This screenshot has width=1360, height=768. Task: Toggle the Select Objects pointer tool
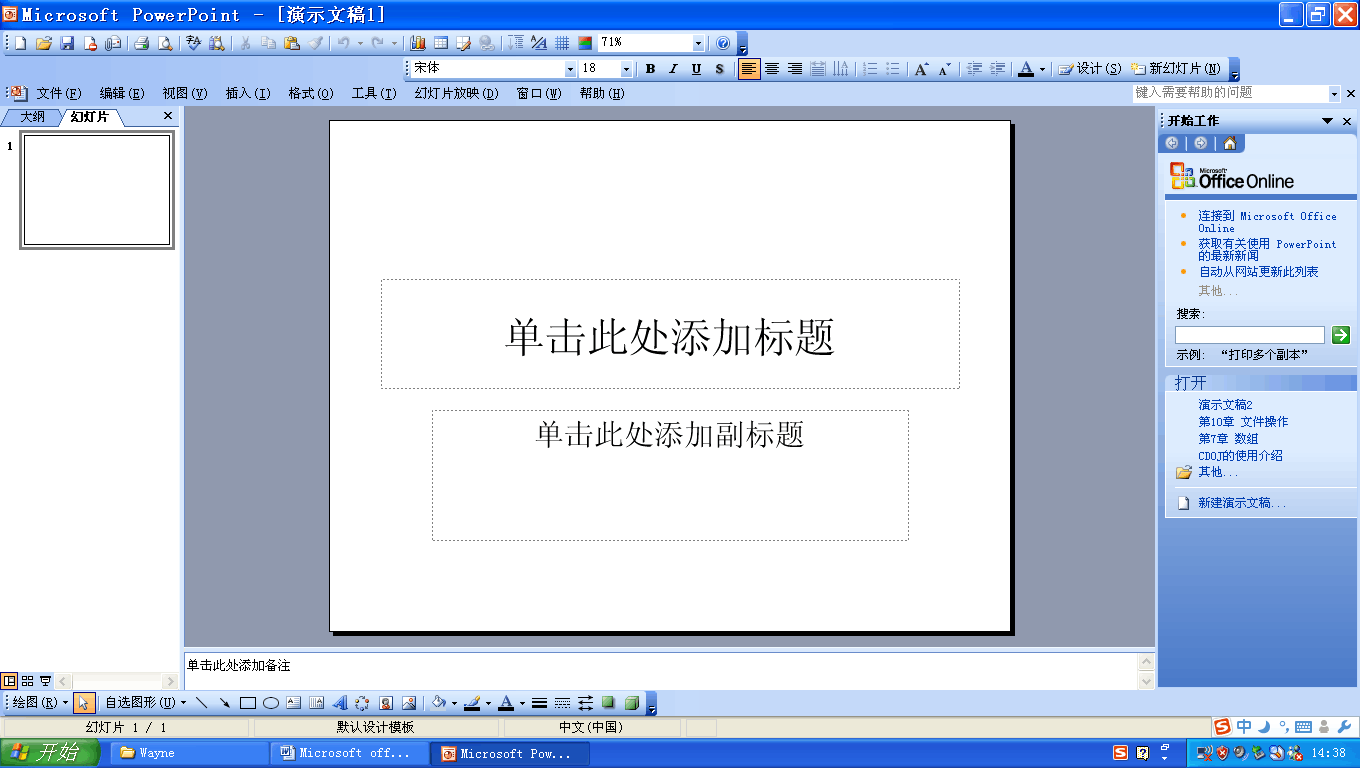(84, 703)
